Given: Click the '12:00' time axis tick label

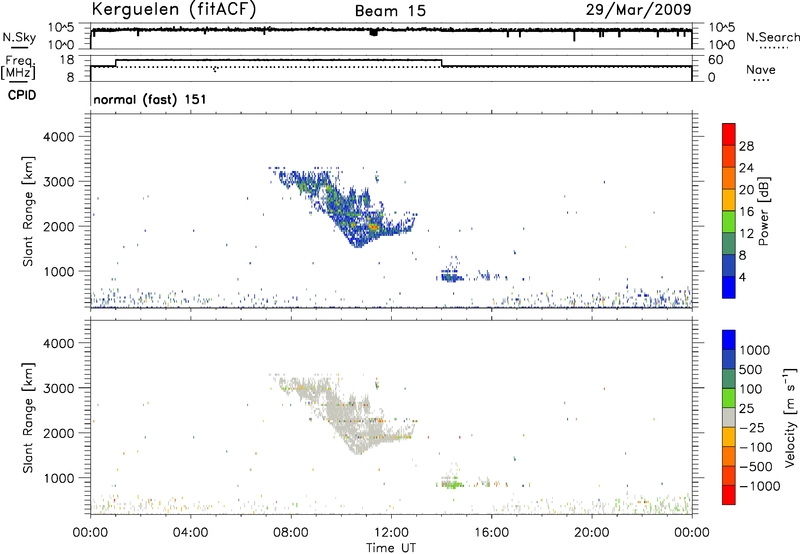Looking at the screenshot, I should [x=391, y=533].
